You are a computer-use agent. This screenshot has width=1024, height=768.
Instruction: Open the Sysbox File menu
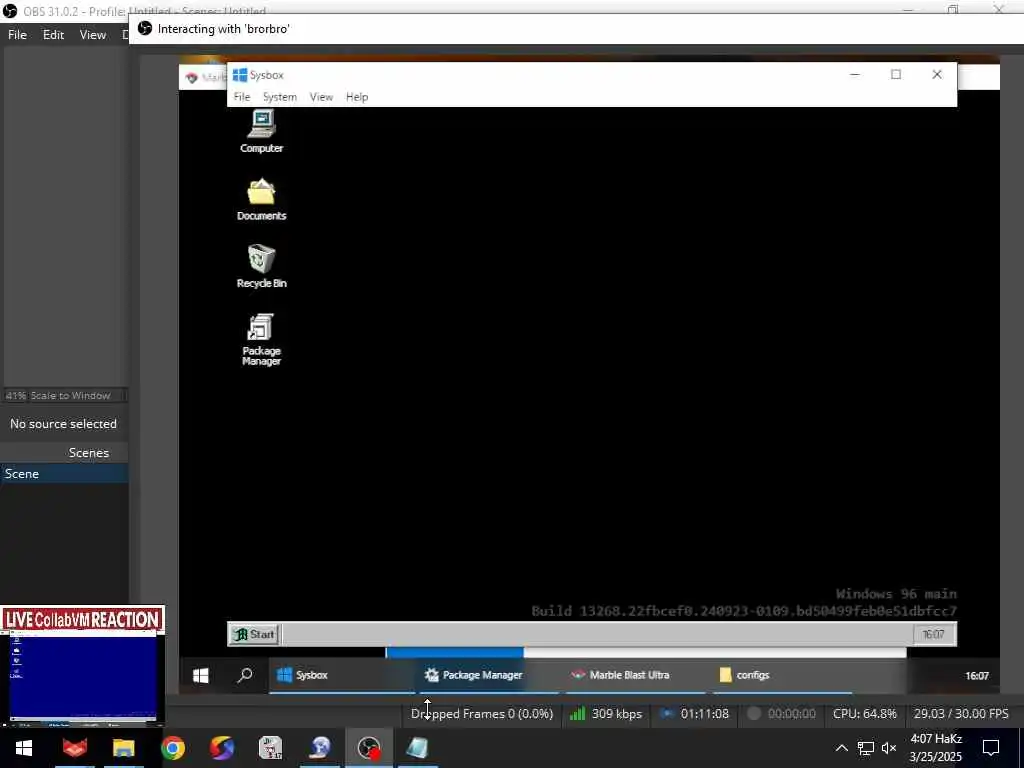click(x=242, y=97)
